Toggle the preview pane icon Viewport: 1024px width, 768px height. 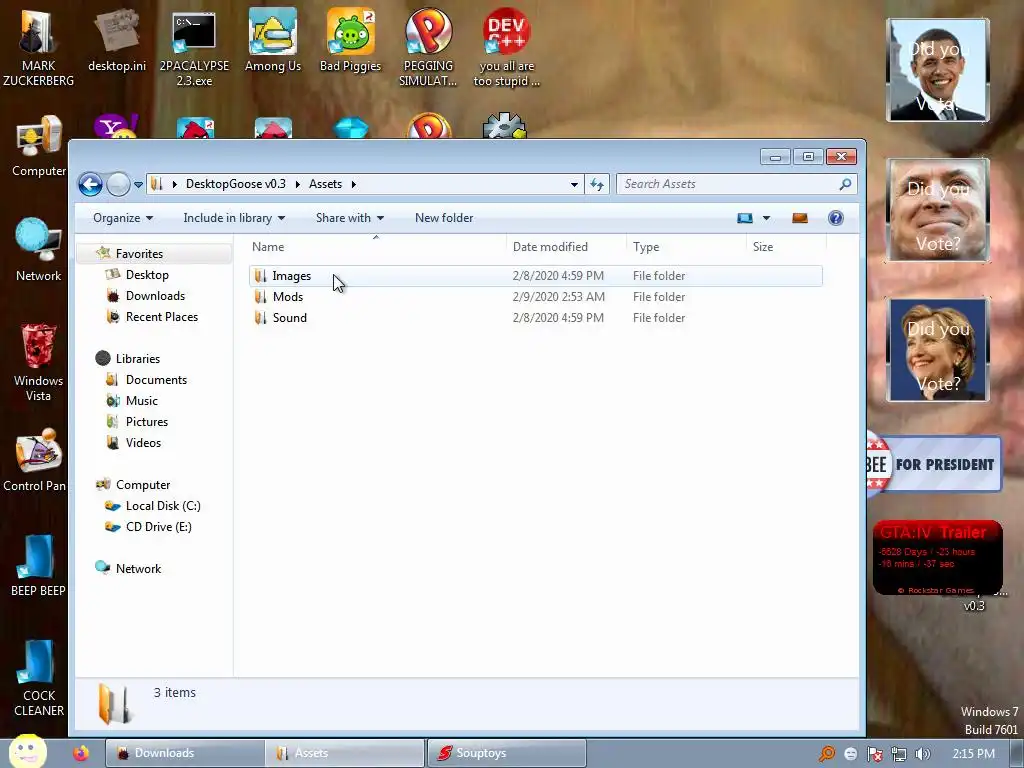(800, 218)
